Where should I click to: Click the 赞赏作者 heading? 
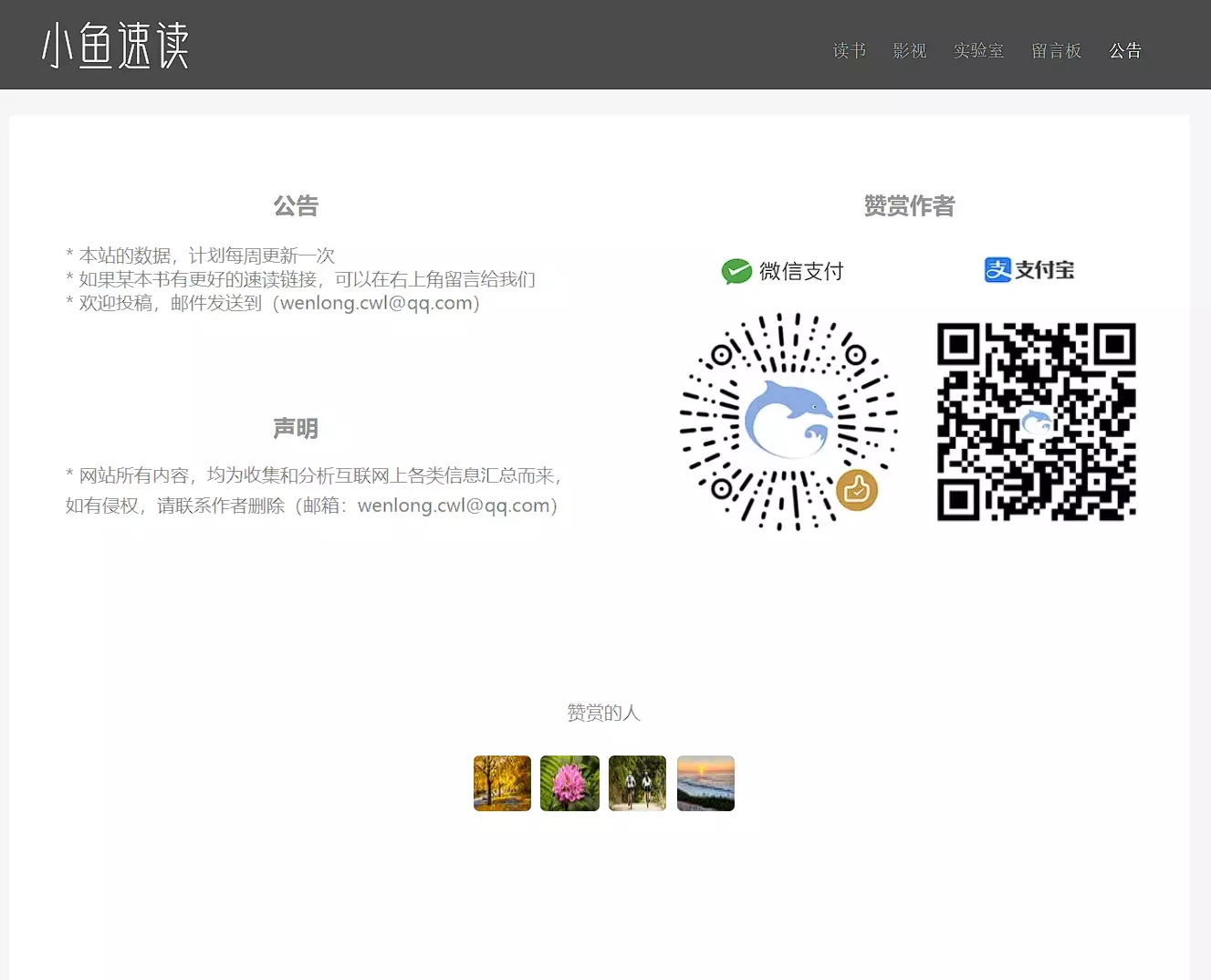[x=909, y=206]
